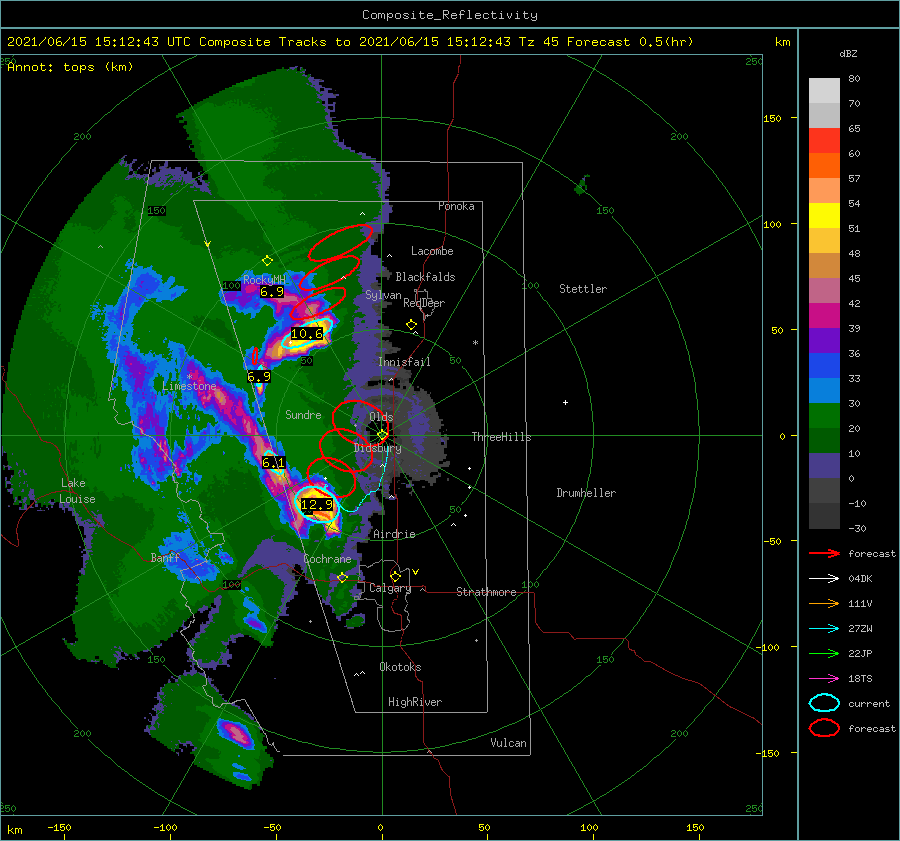The width and height of the screenshot is (900, 841).
Task: Click the yellow diamond marker inside Calgary
Action: coord(395,576)
